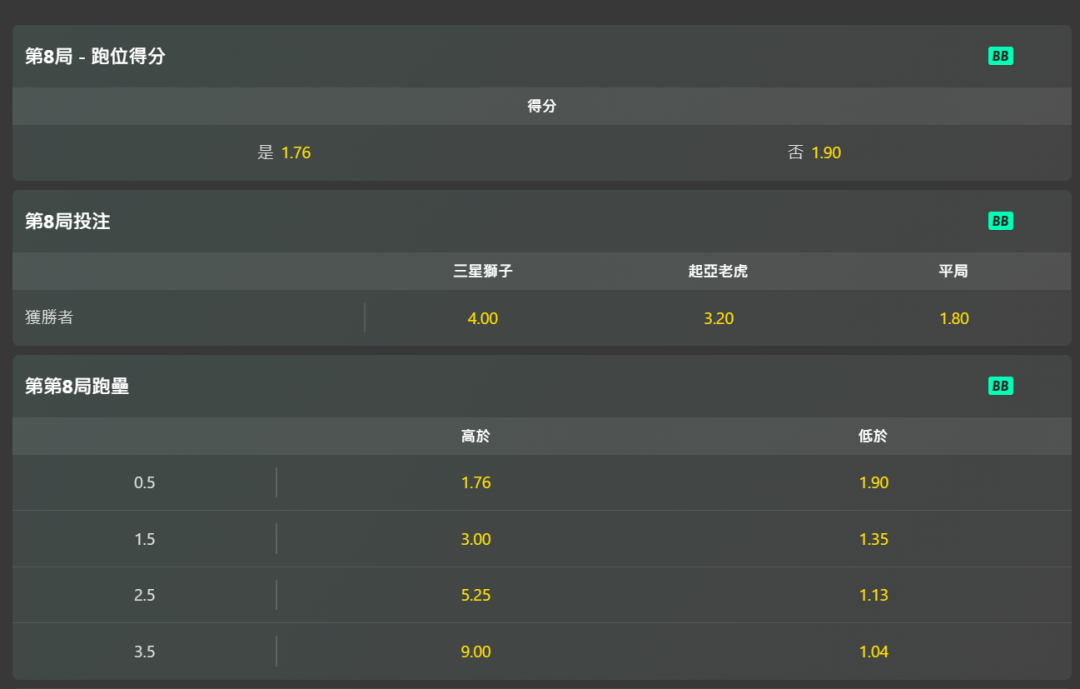Choose 低於 0.5 at 1.90
The height and width of the screenshot is (689, 1080).
pyautogui.click(x=873, y=482)
